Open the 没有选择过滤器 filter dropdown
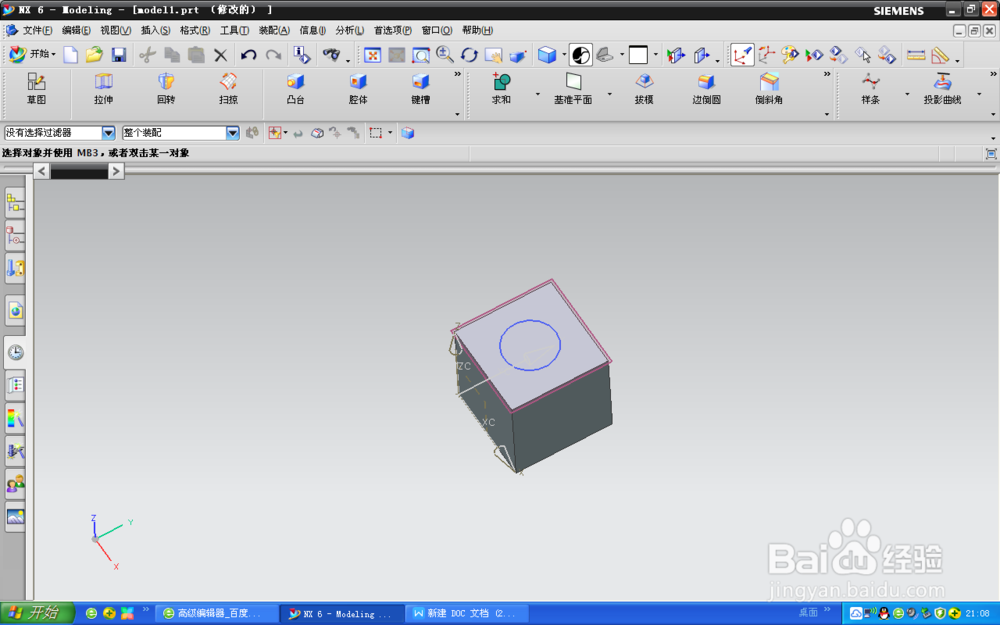1000x625 pixels. click(x=108, y=133)
